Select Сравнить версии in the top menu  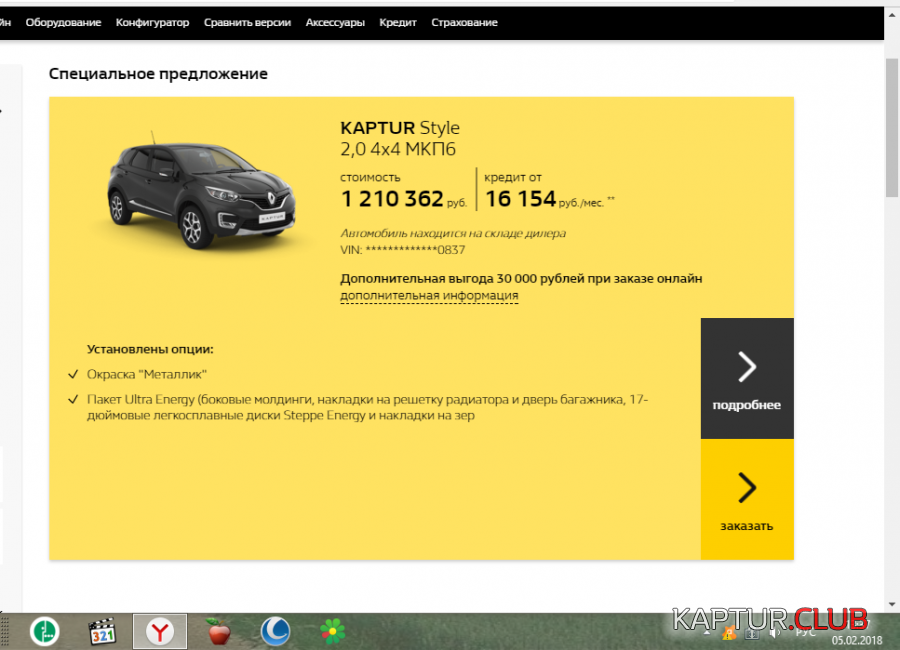pos(247,22)
